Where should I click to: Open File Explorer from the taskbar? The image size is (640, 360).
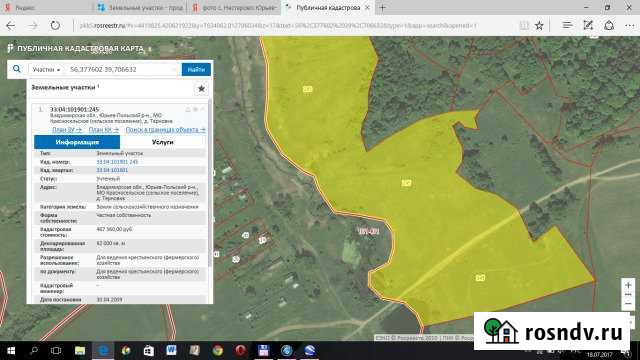coord(80,351)
